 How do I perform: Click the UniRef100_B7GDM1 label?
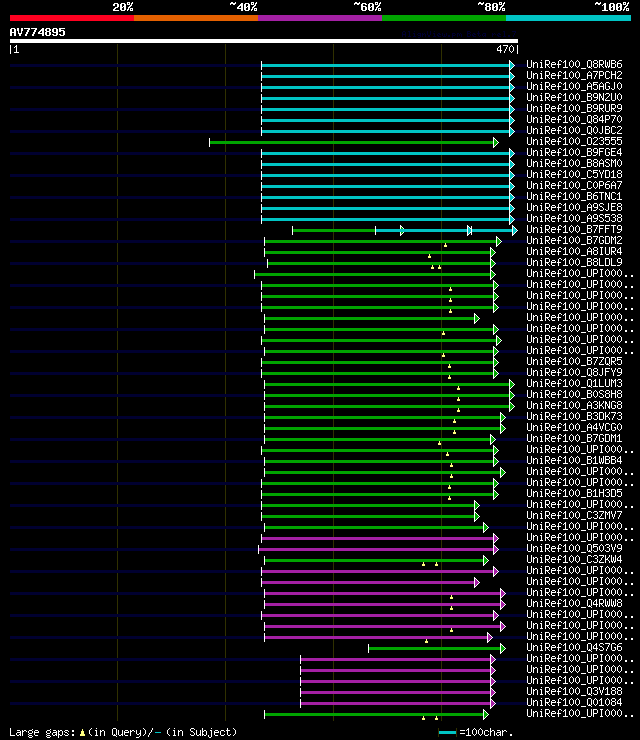click(x=574, y=438)
